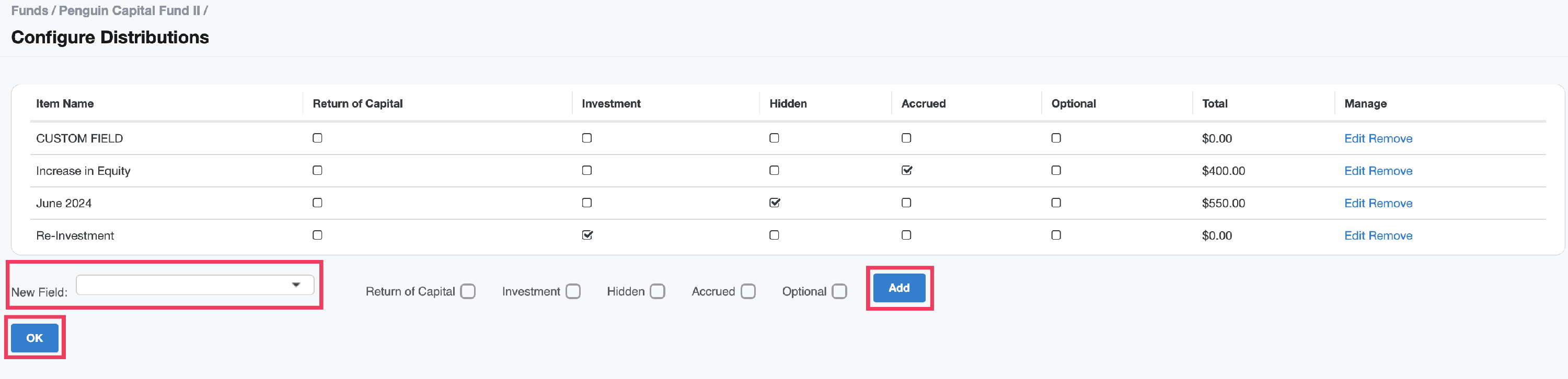Viewport: 1568px width, 379px height.
Task: Check Hidden for Re-Investment row
Action: (x=774, y=235)
